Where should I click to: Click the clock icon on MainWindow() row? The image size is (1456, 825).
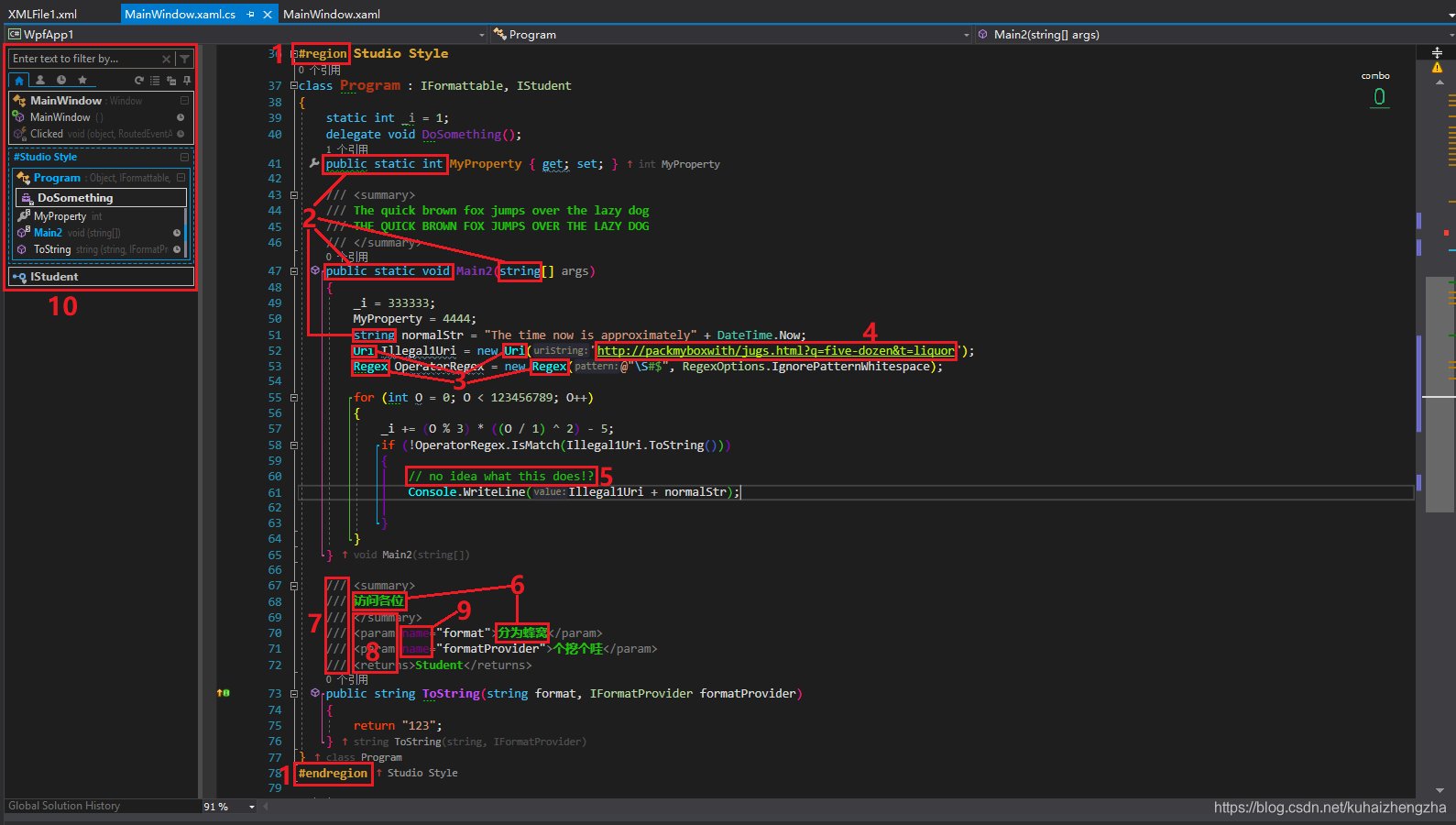pos(181,117)
